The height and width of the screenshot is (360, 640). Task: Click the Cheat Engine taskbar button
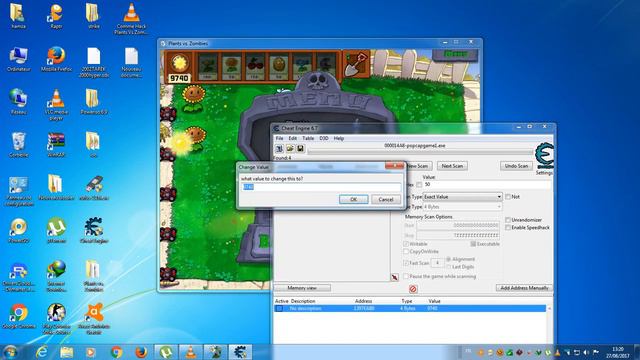[240, 352]
